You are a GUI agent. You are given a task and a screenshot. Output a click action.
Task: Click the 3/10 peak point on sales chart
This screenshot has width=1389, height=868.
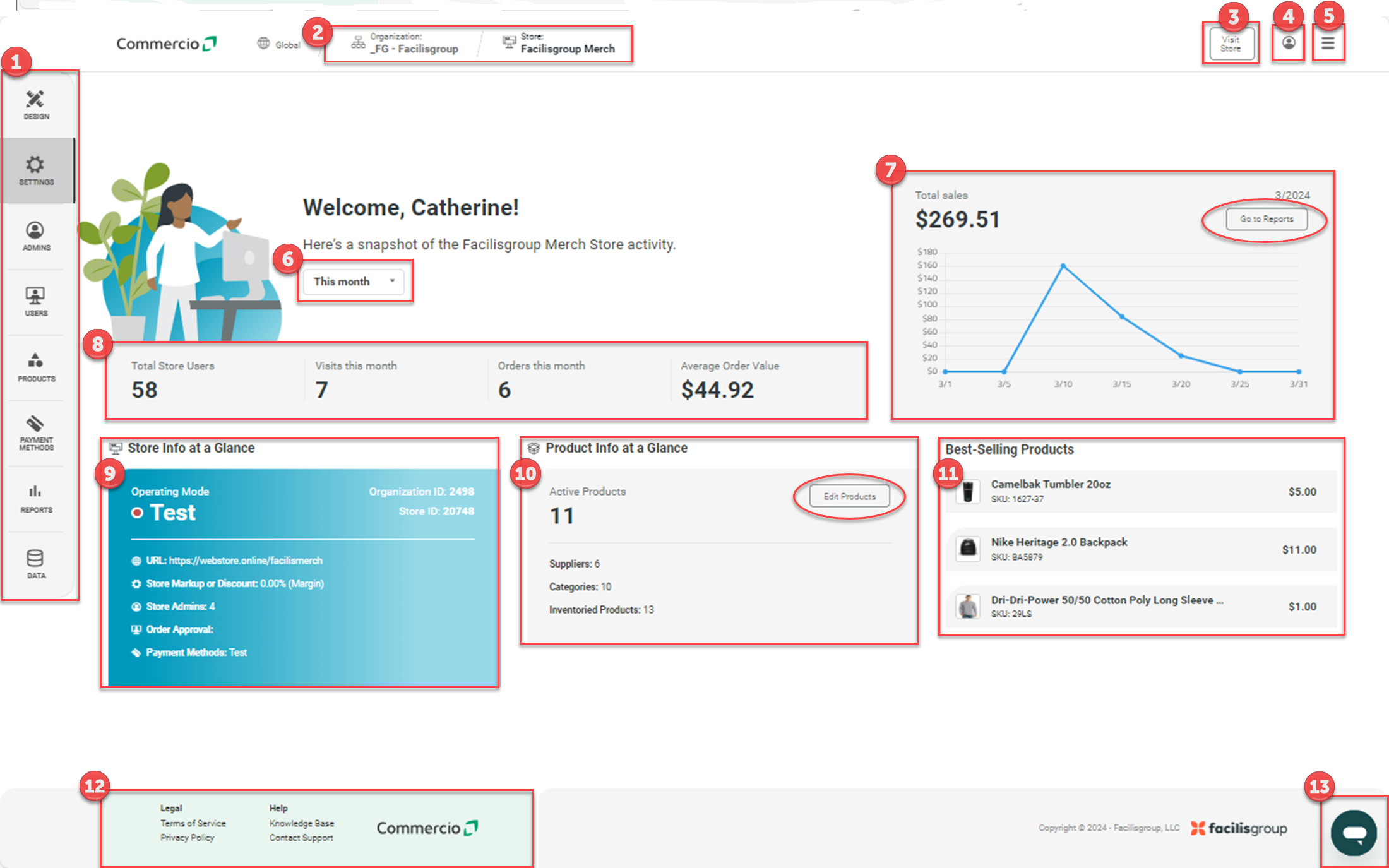[x=1063, y=266]
